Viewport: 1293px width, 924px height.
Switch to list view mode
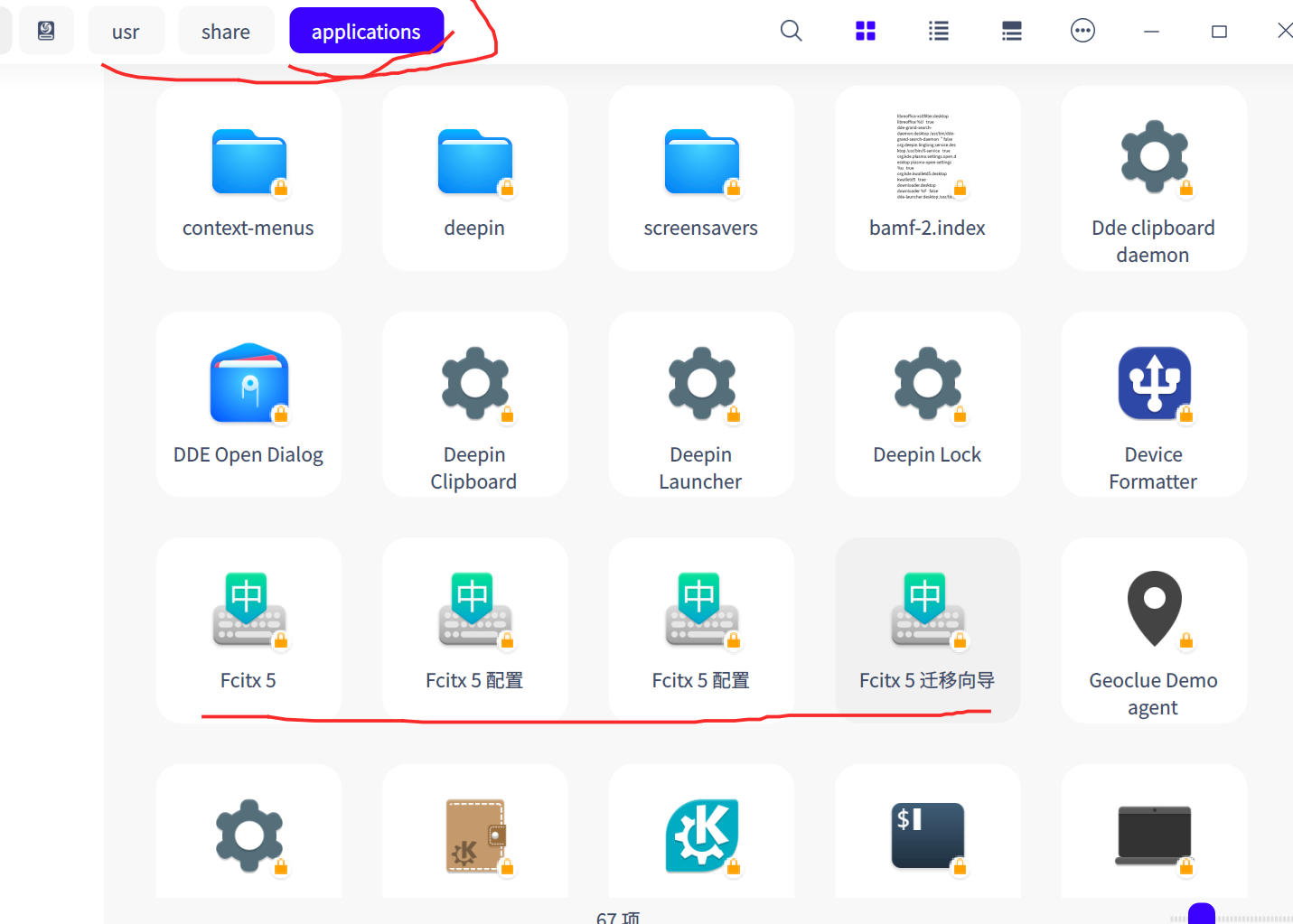(938, 30)
